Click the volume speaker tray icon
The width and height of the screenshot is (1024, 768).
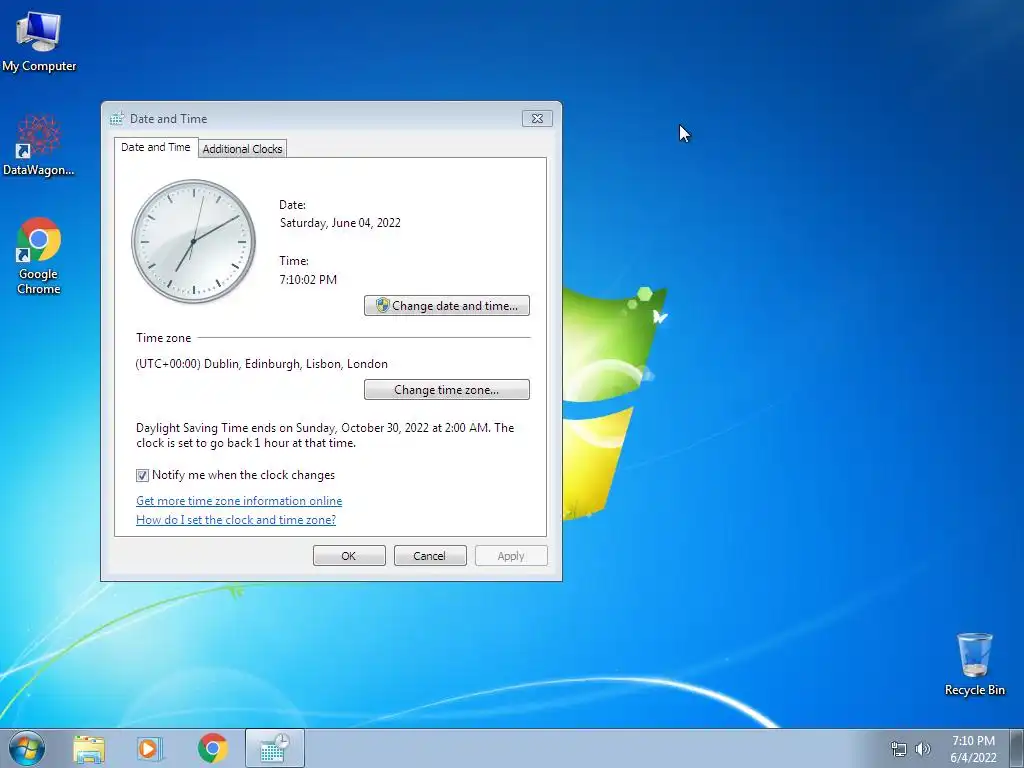(x=923, y=749)
